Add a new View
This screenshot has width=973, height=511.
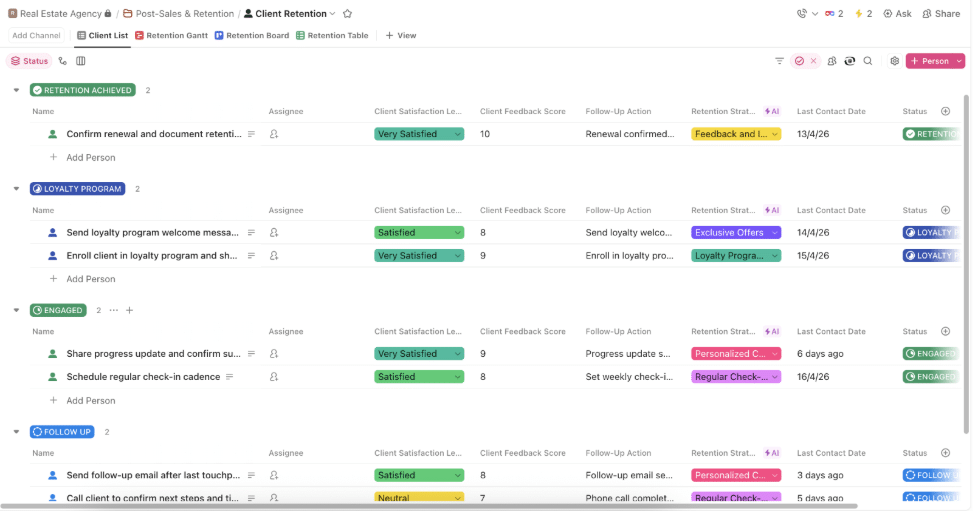coord(401,35)
